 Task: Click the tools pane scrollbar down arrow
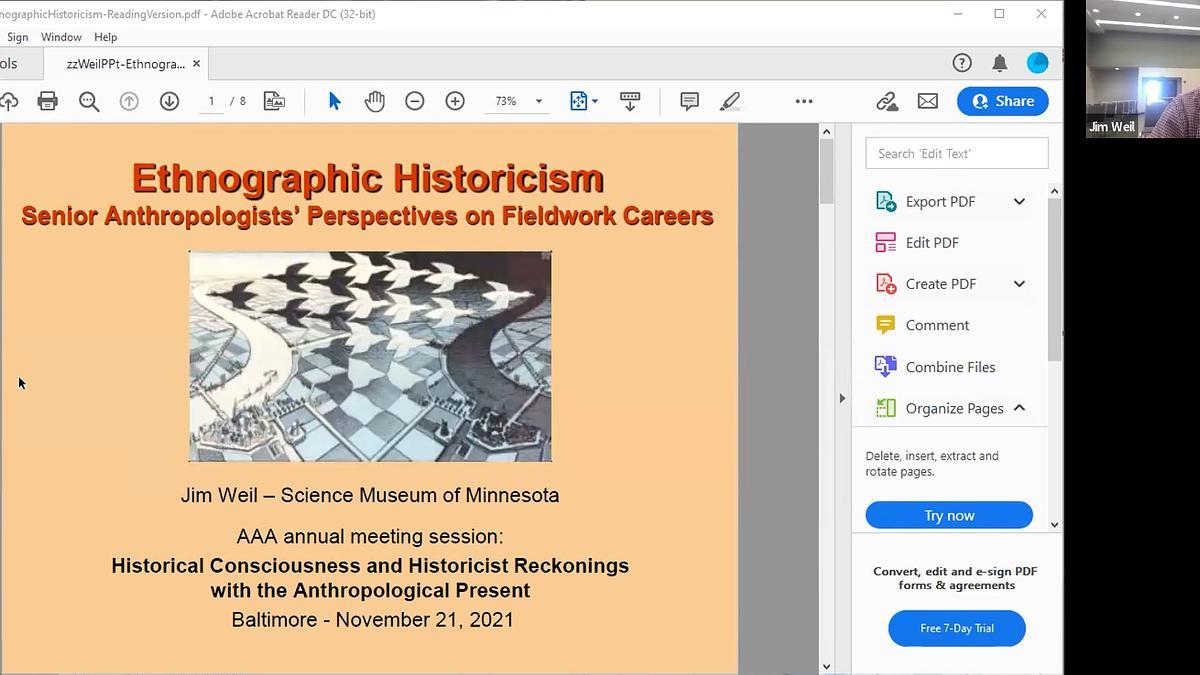[1055, 524]
